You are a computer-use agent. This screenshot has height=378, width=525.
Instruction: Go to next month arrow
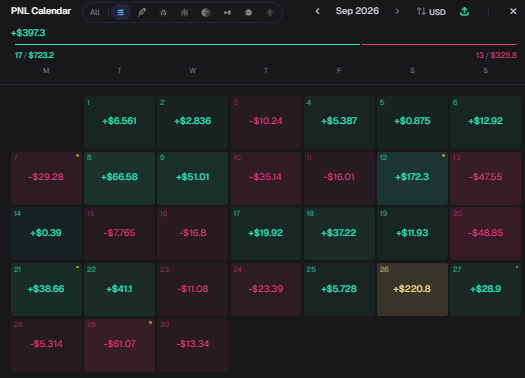pyautogui.click(x=397, y=11)
